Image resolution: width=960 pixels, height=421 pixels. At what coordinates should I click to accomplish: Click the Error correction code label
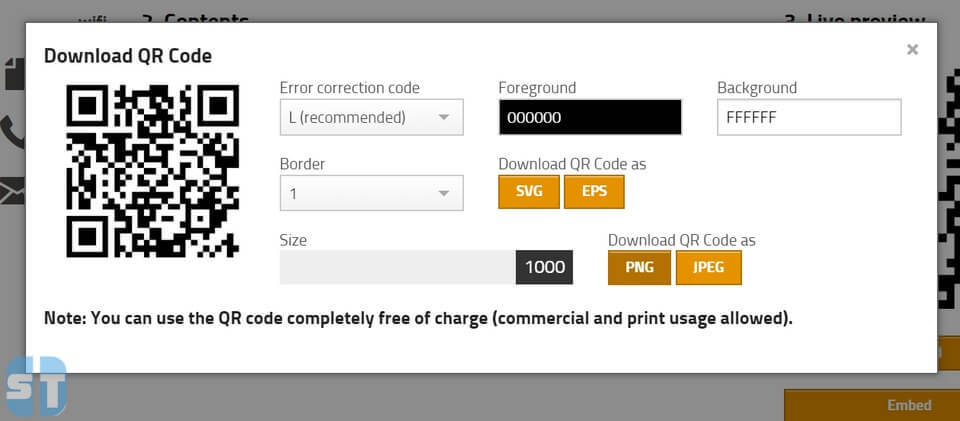(x=350, y=88)
